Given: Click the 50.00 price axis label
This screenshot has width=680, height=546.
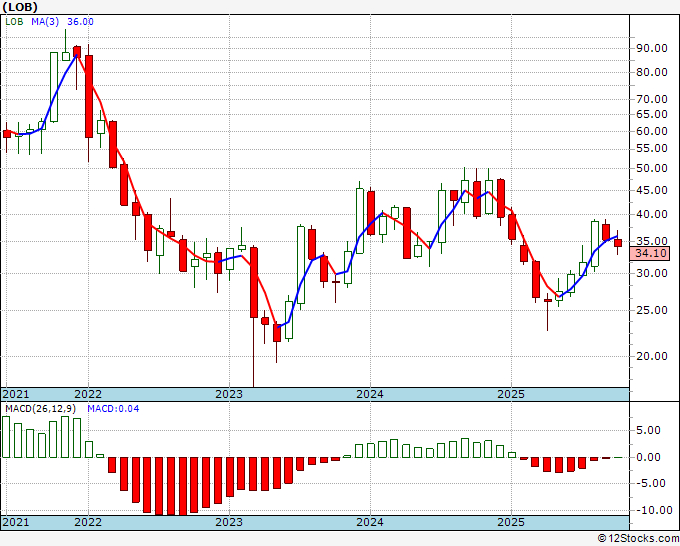Looking at the screenshot, I should 652,168.
